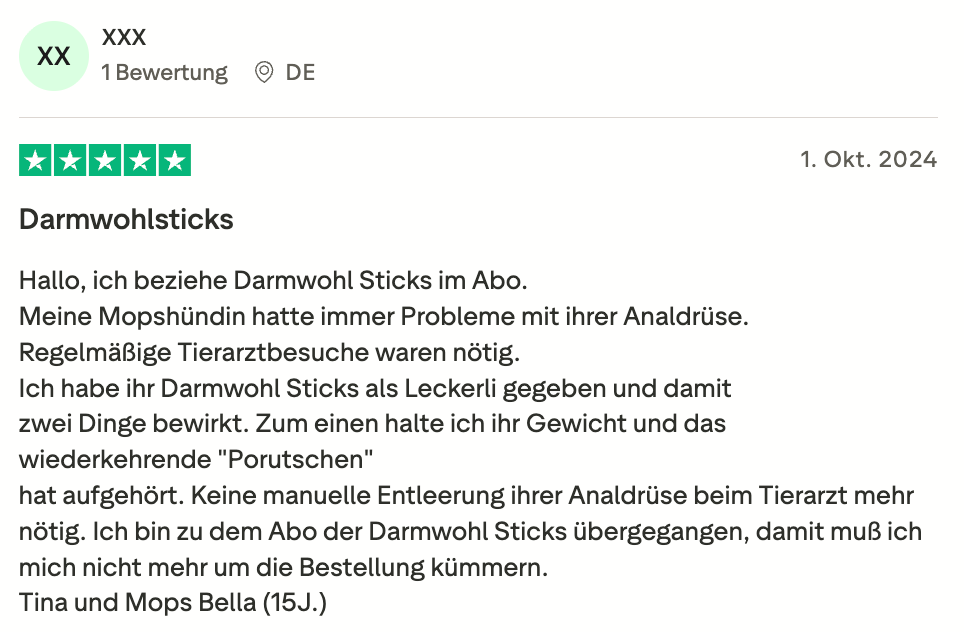Select the fifth rating star

174,161
